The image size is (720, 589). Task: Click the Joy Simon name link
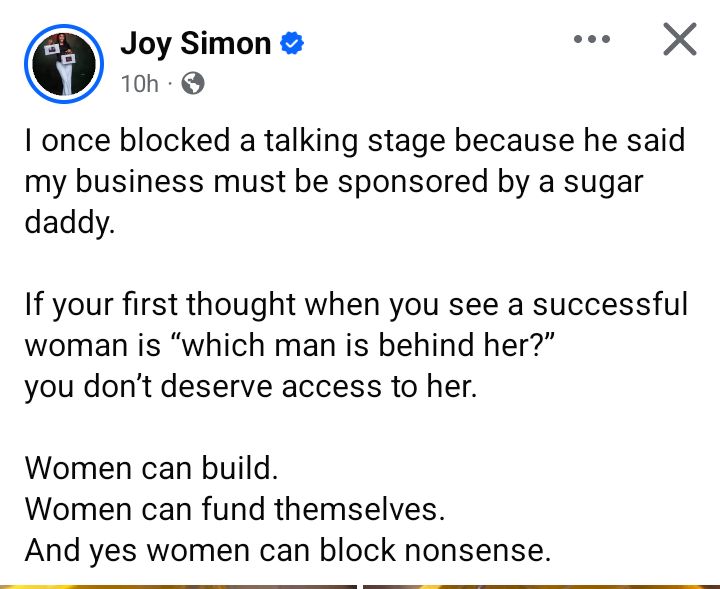pos(195,43)
